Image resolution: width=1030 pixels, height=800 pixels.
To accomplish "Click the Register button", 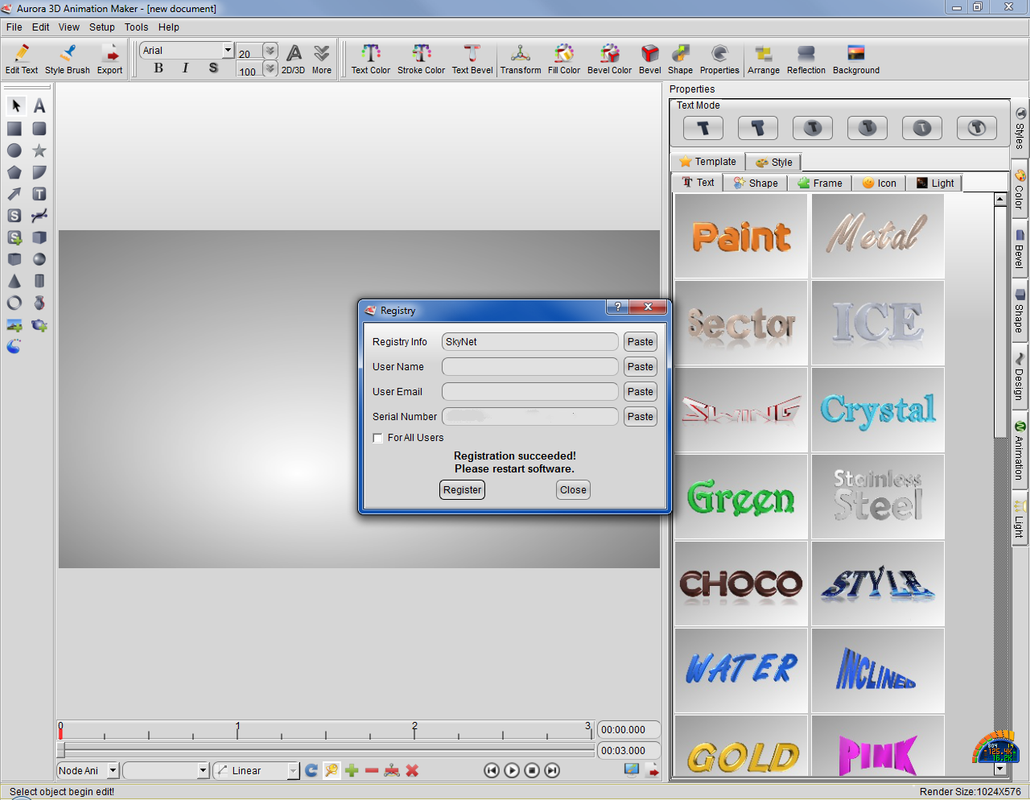I will pos(462,490).
